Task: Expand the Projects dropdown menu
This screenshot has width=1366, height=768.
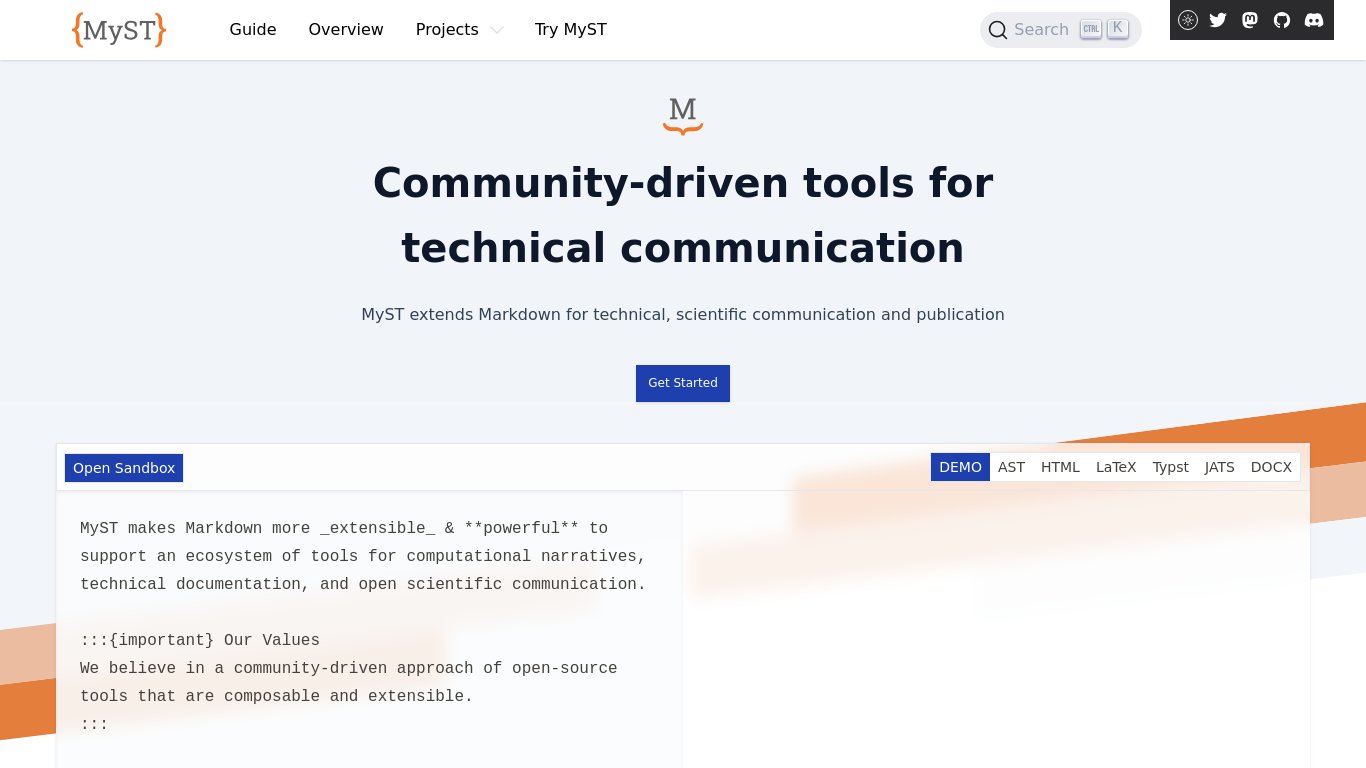Action: point(459,30)
